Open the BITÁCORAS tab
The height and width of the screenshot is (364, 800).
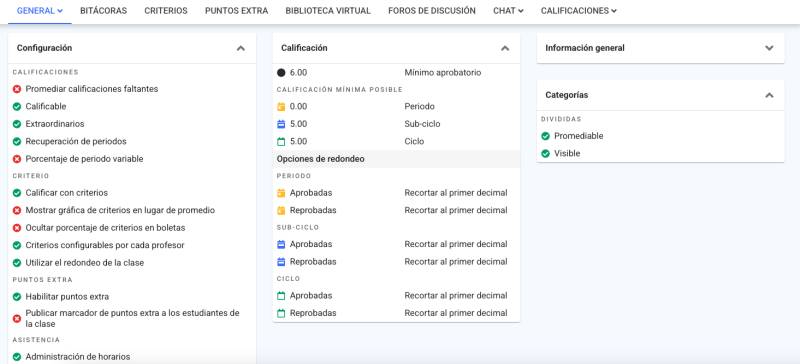104,11
